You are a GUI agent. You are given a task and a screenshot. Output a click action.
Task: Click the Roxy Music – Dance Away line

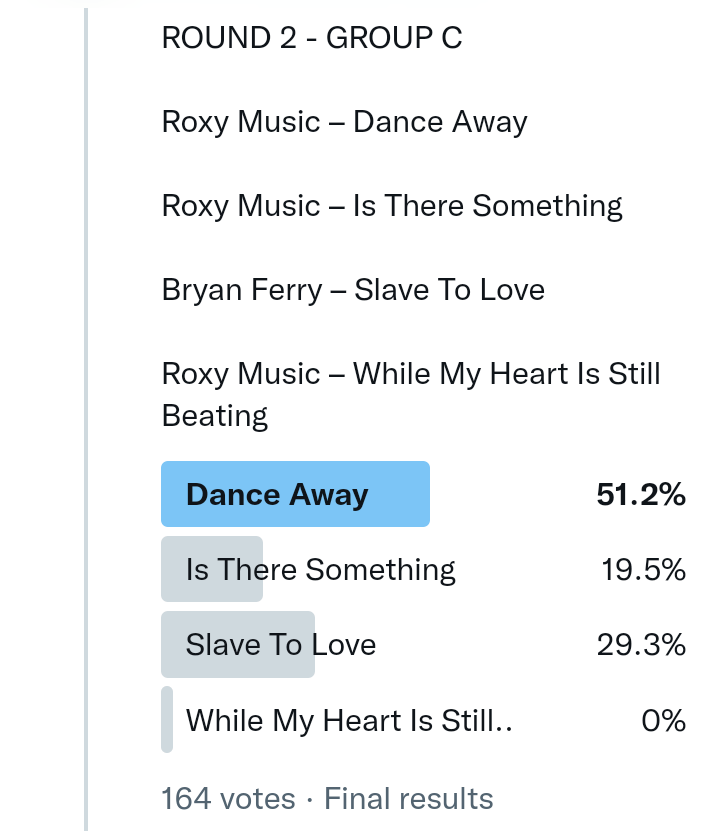tap(344, 122)
